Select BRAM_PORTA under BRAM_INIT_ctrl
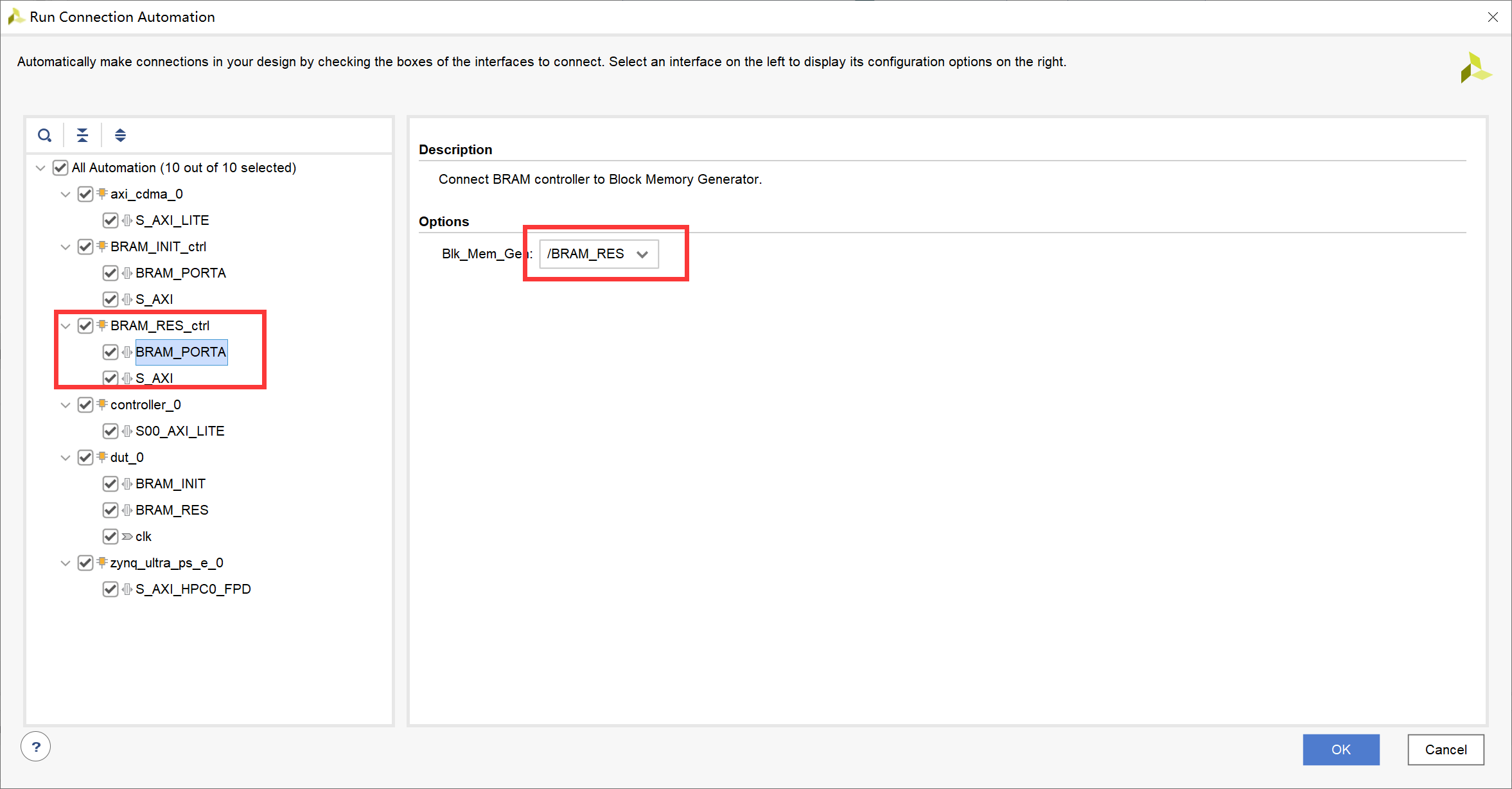The image size is (1512, 789). 180,273
